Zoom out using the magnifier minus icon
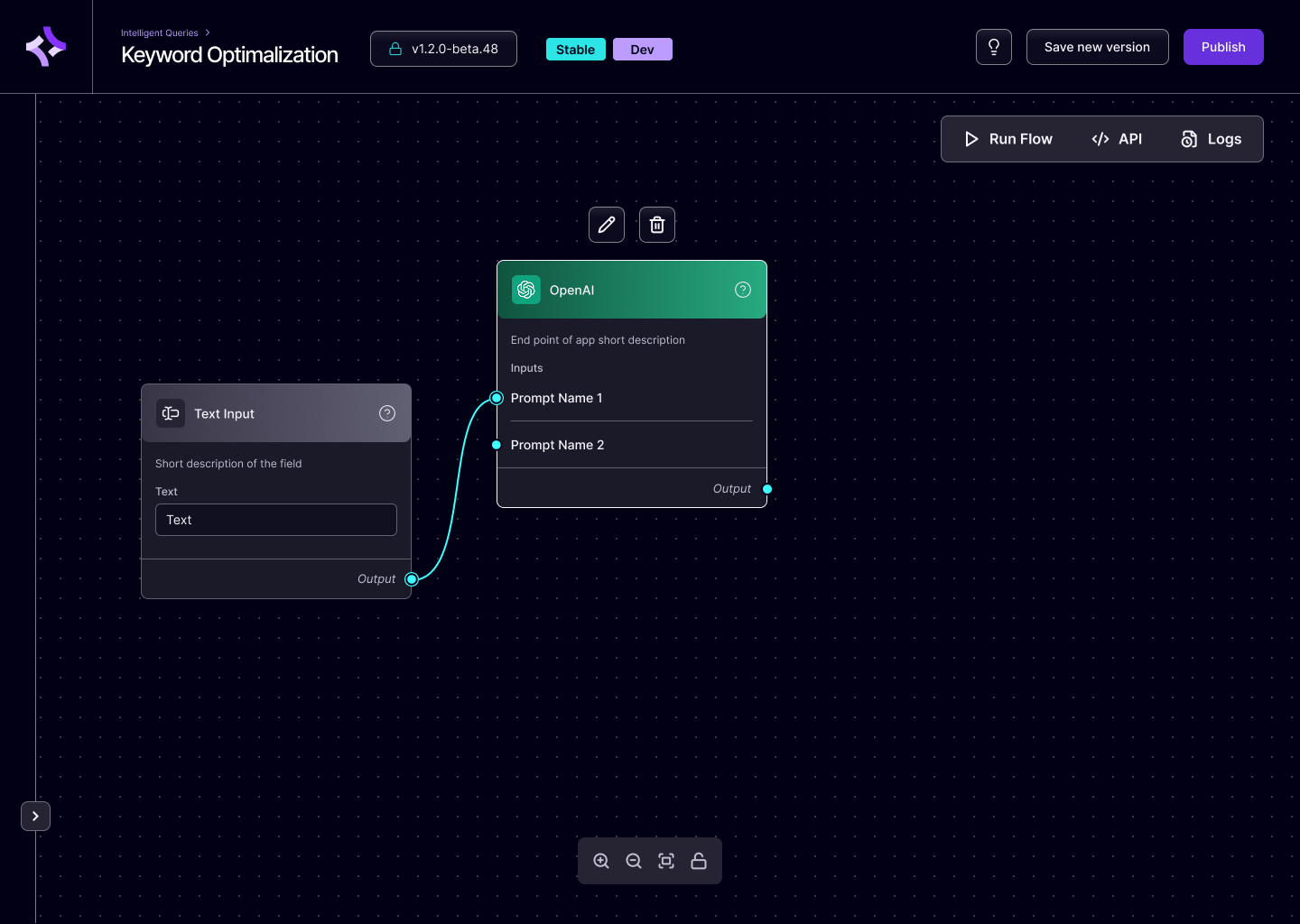The width and height of the screenshot is (1300, 924). point(634,861)
